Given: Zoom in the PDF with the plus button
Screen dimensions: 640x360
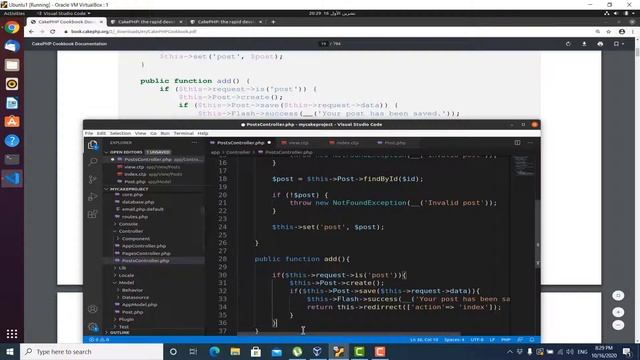Looking at the screenshot, I should pyautogui.click(x=618, y=312).
